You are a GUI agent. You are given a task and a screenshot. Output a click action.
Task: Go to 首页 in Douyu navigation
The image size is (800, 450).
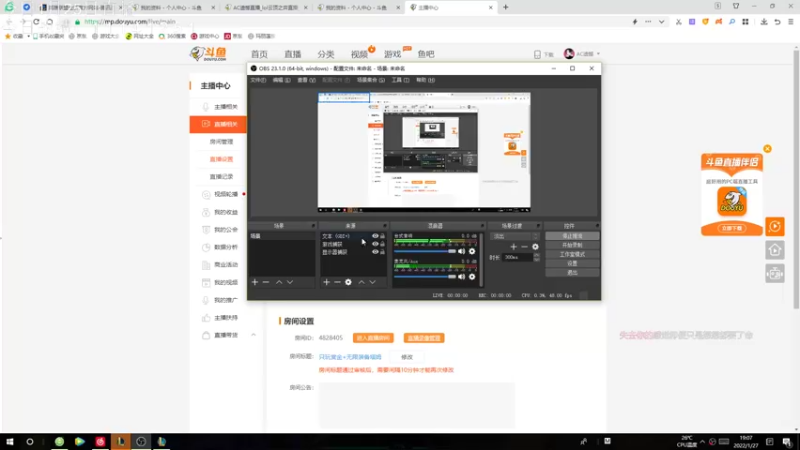[x=259, y=54]
